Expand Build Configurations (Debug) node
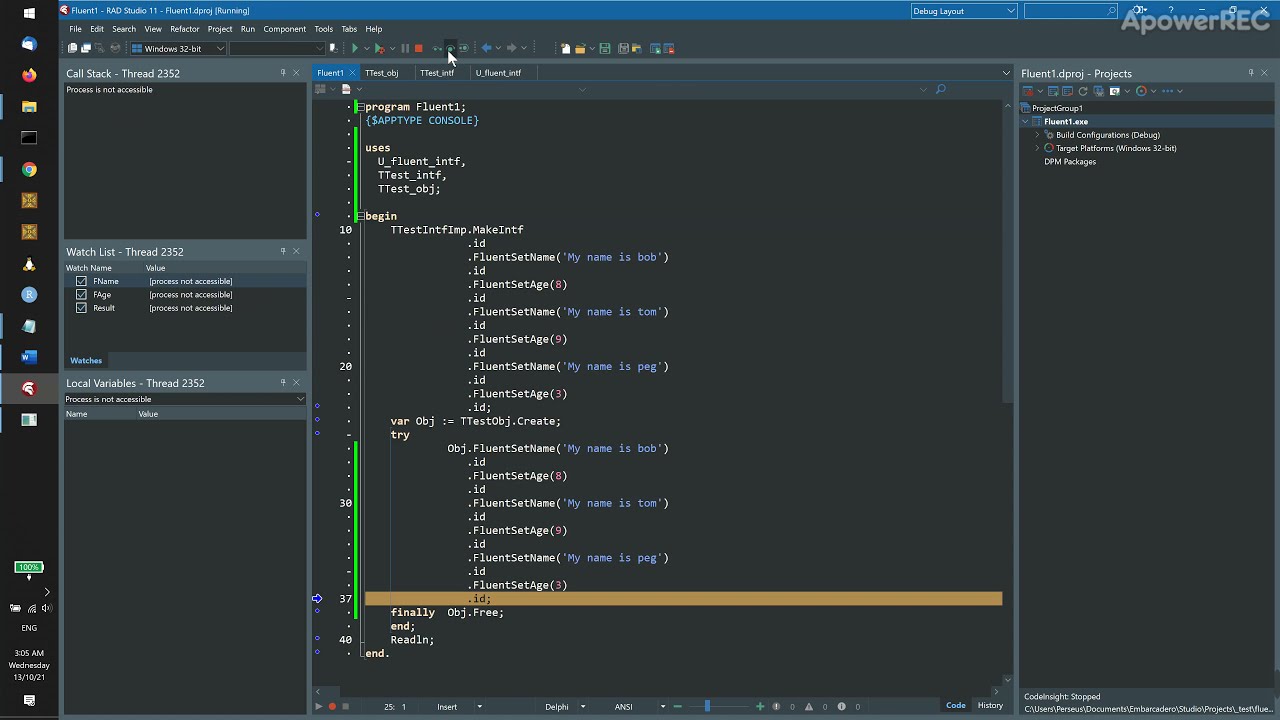1280x720 pixels. [x=1037, y=135]
